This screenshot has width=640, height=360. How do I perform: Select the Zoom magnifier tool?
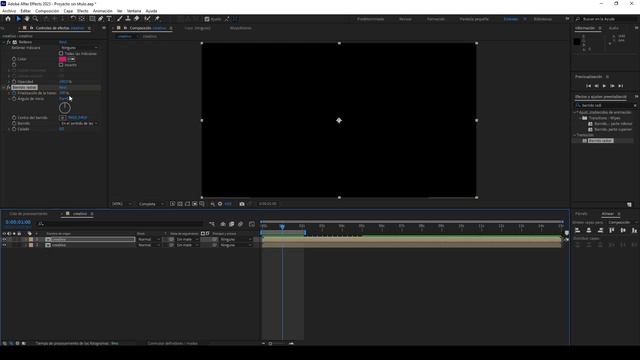[x=36, y=19]
